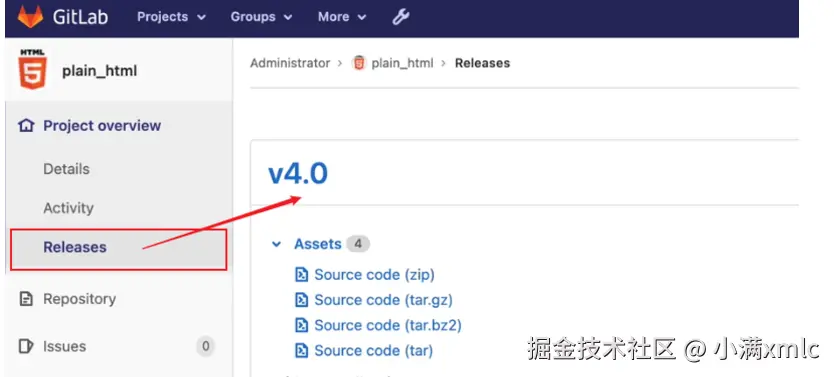Open the admin area wrench icon
The width and height of the screenshot is (834, 377).
coord(401,17)
